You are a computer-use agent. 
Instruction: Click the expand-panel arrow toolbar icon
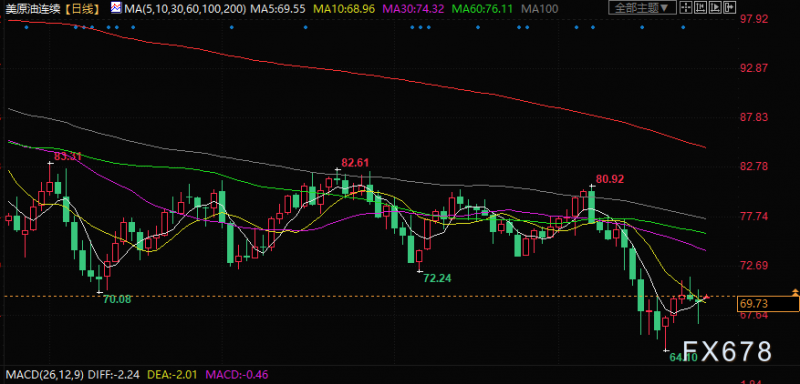tap(730, 7)
